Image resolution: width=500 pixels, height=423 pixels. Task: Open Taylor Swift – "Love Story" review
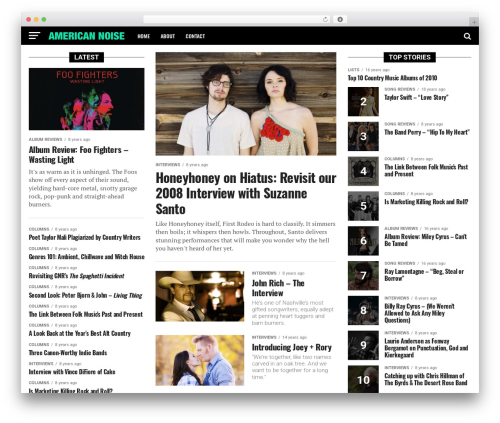(x=416, y=97)
